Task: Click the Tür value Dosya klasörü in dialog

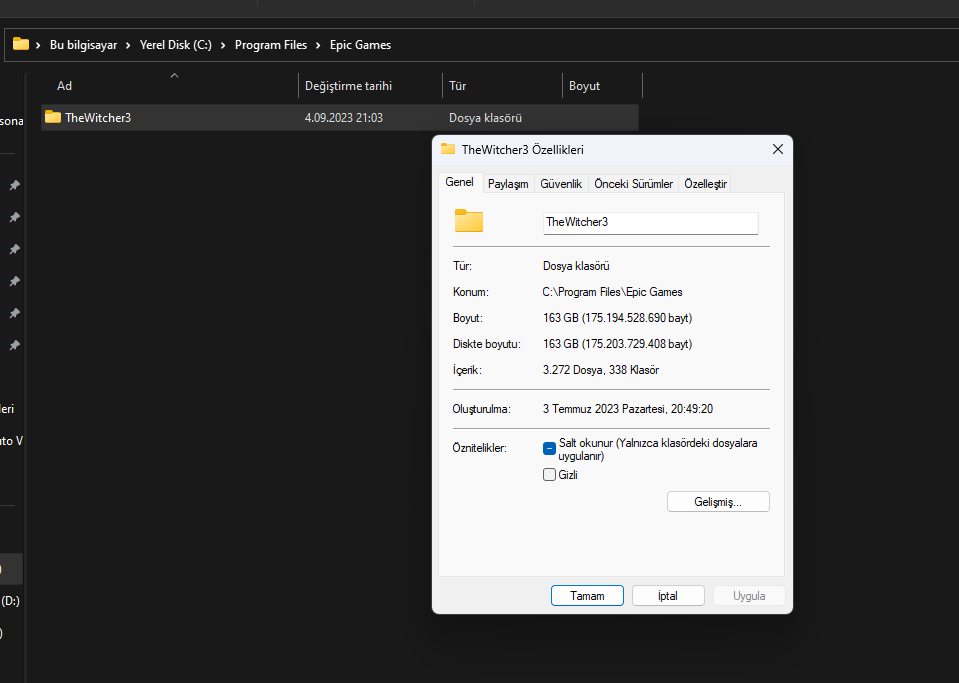Action: [x=576, y=266]
